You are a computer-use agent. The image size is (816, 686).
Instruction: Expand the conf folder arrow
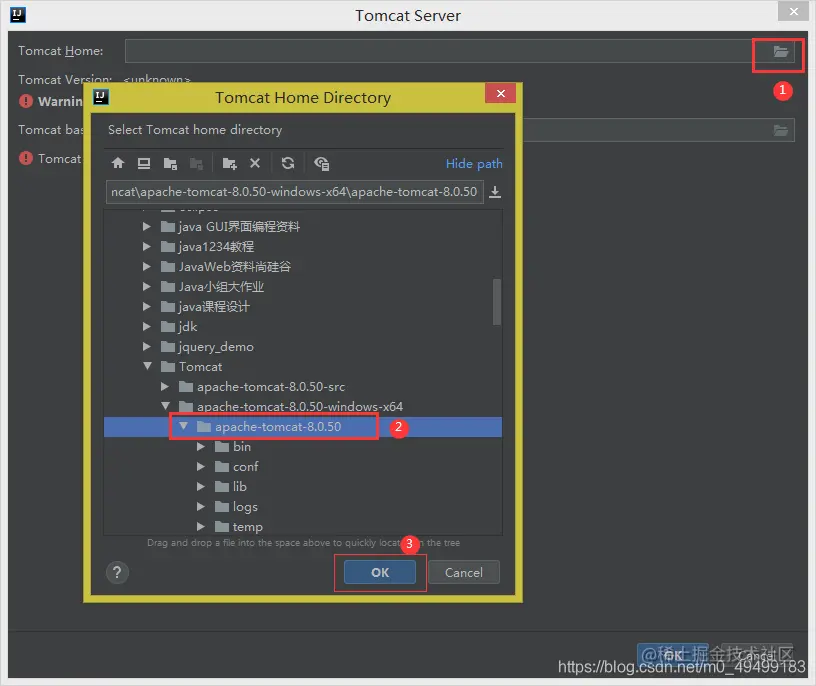(201, 467)
